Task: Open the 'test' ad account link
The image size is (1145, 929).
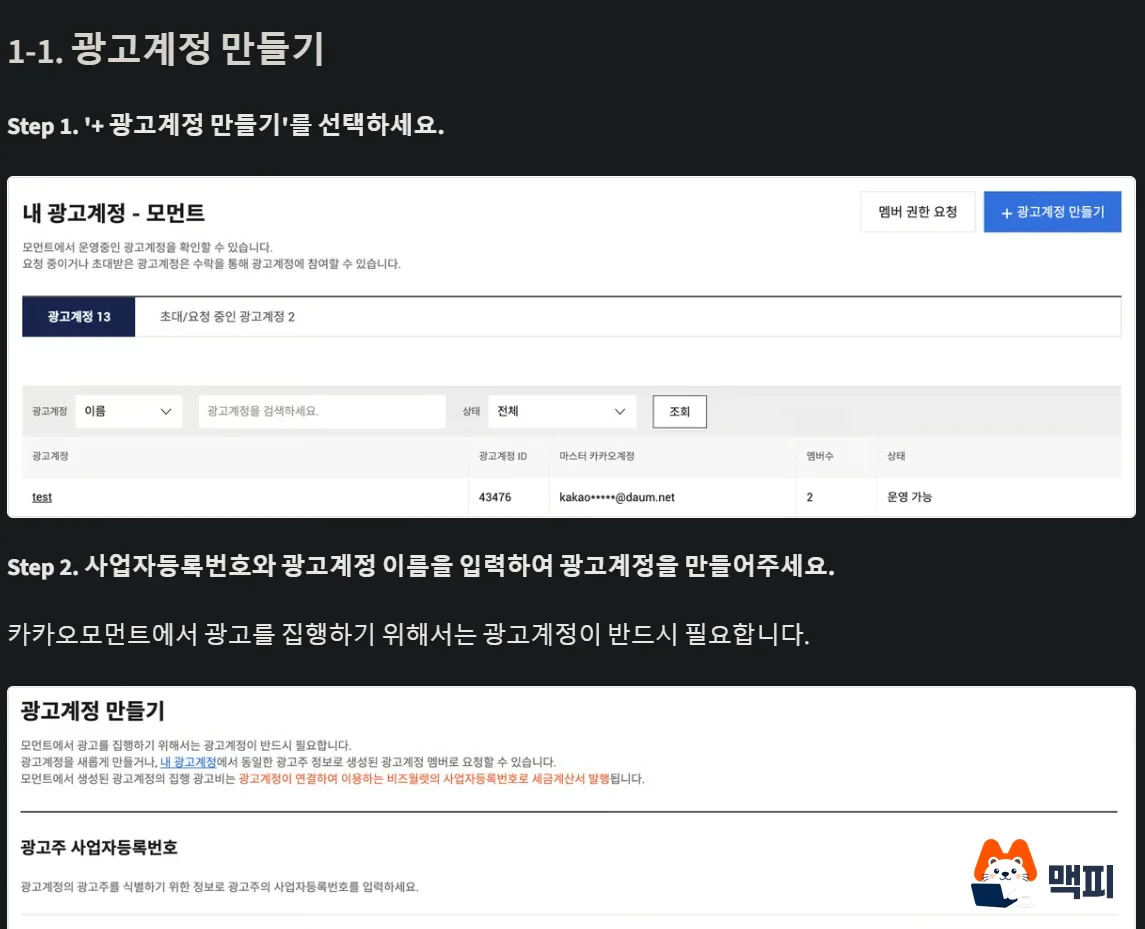Action: click(42, 497)
